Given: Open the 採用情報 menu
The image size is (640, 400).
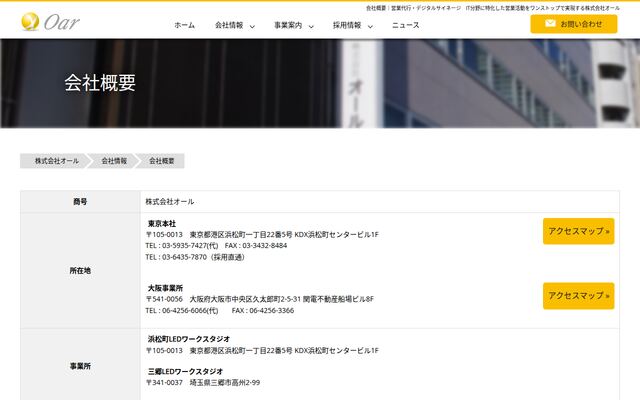Looking at the screenshot, I should (347, 25).
